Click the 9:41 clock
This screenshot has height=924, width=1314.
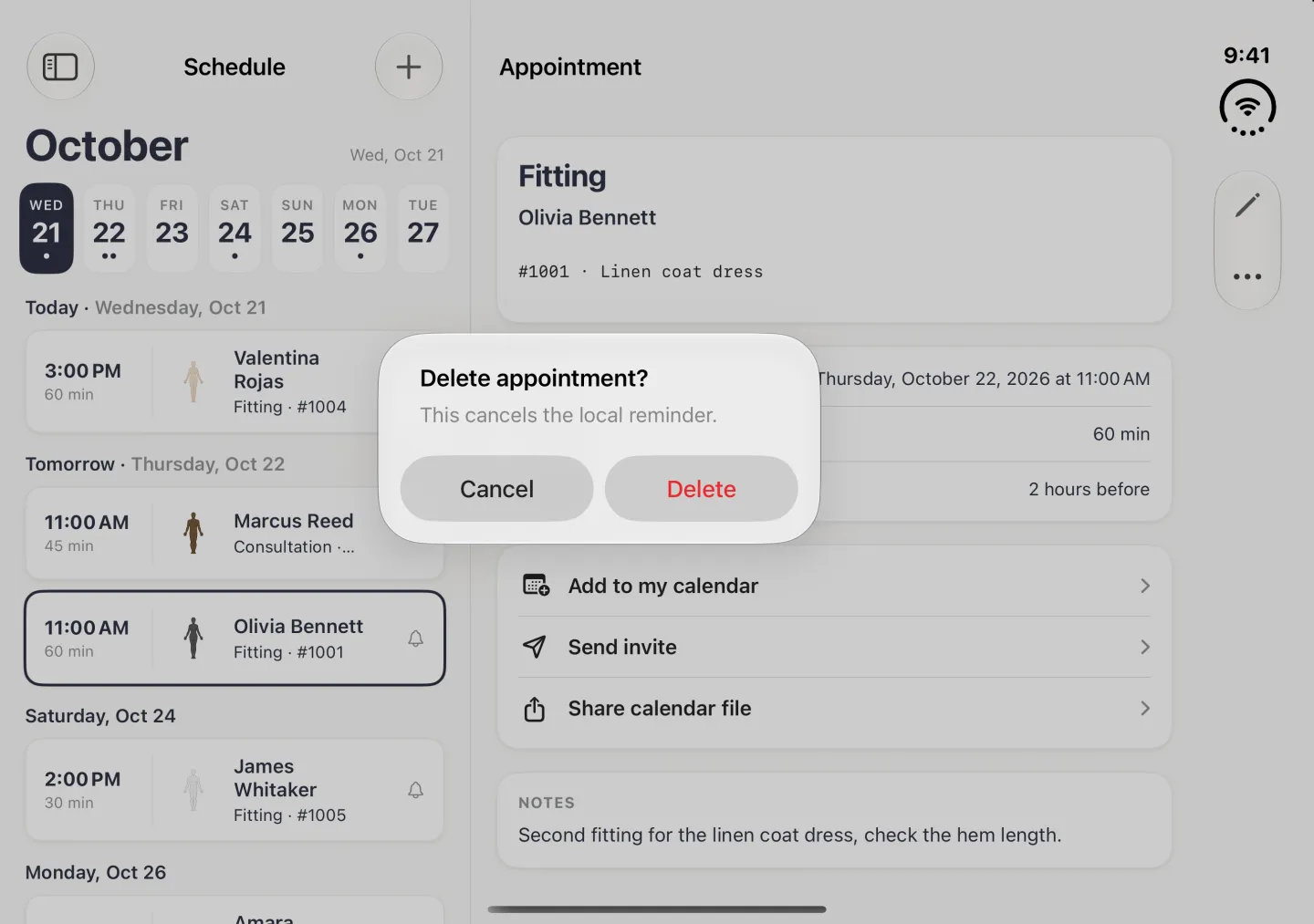click(x=1247, y=56)
